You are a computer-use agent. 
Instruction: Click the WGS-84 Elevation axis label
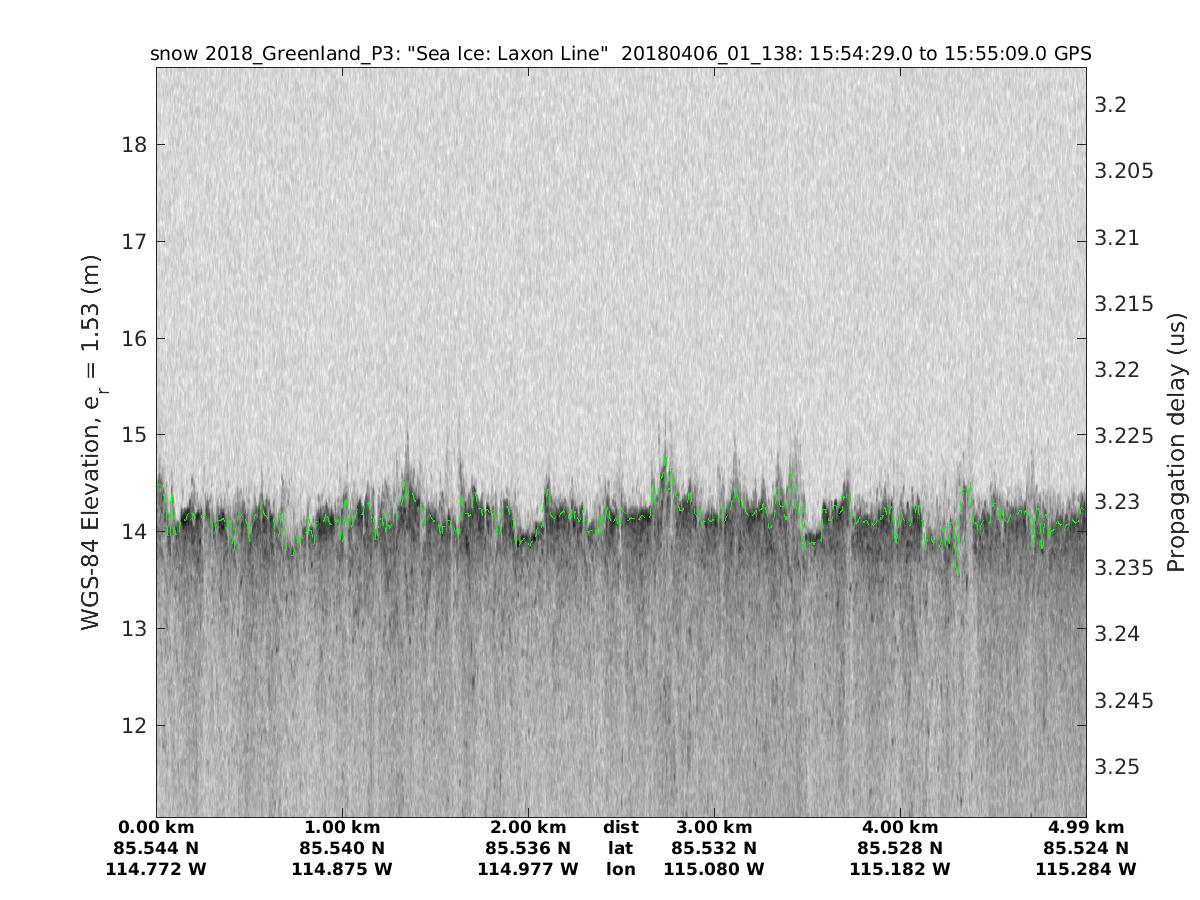pyautogui.click(x=92, y=442)
